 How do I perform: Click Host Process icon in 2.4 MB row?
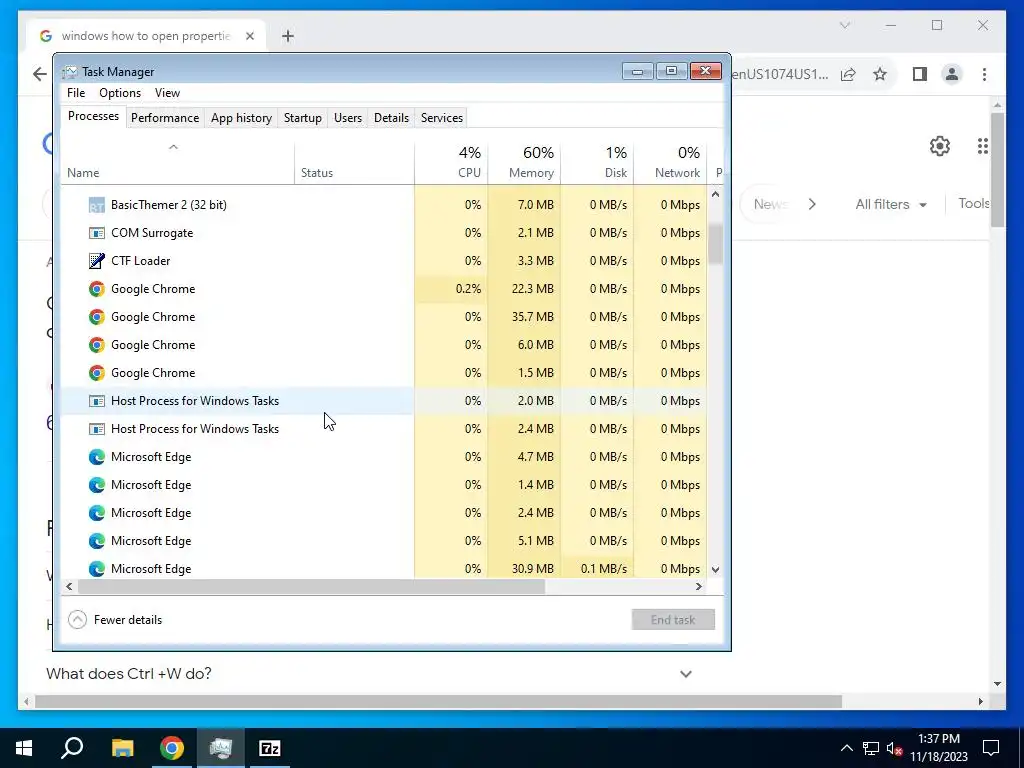coord(97,429)
